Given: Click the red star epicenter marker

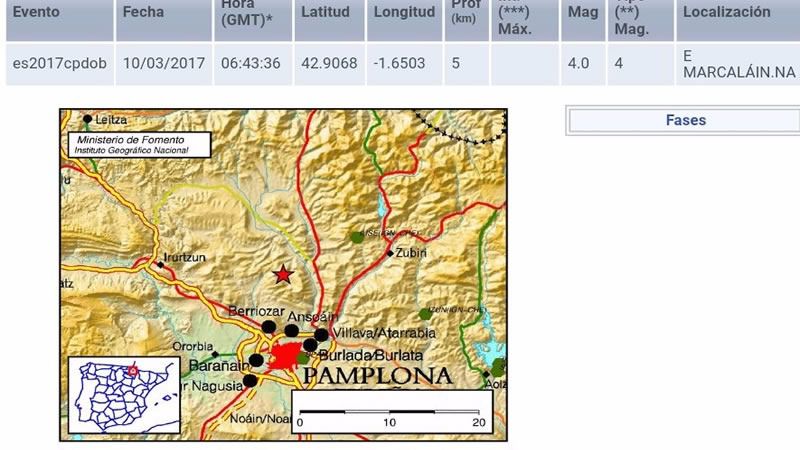Looking at the screenshot, I should [284, 274].
